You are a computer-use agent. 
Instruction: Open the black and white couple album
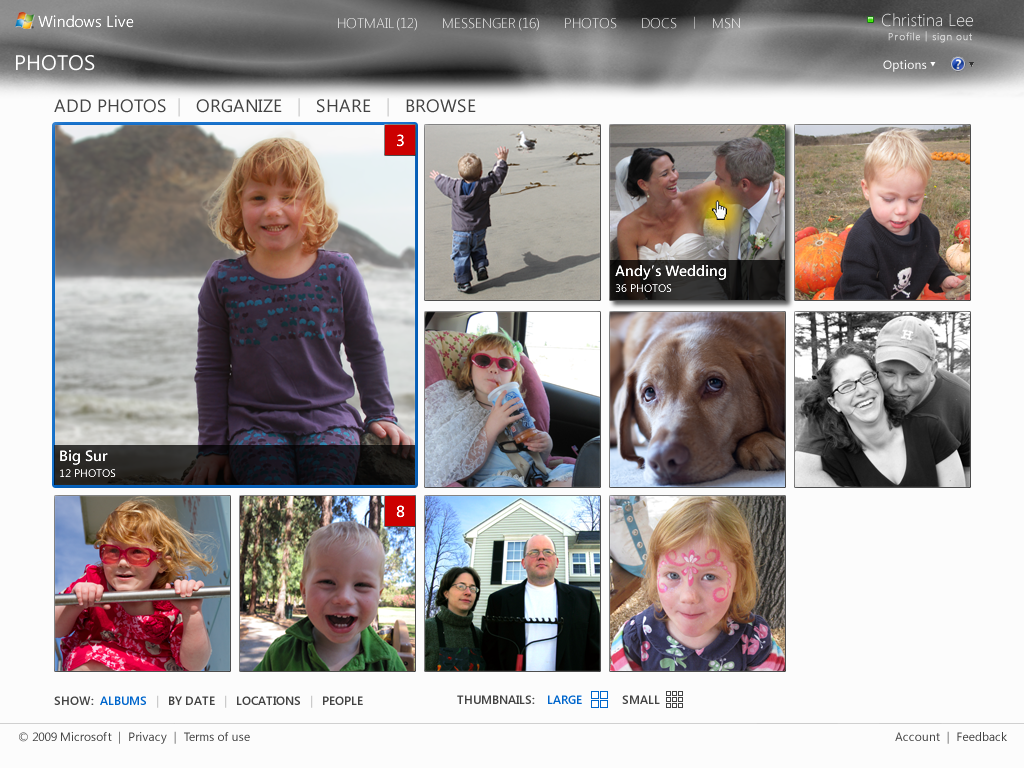coord(882,399)
